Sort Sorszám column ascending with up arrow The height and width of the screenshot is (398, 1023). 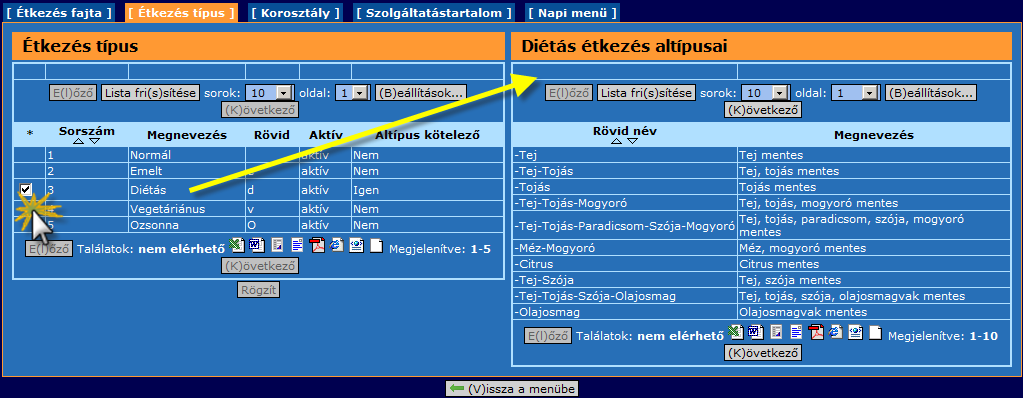click(79, 141)
